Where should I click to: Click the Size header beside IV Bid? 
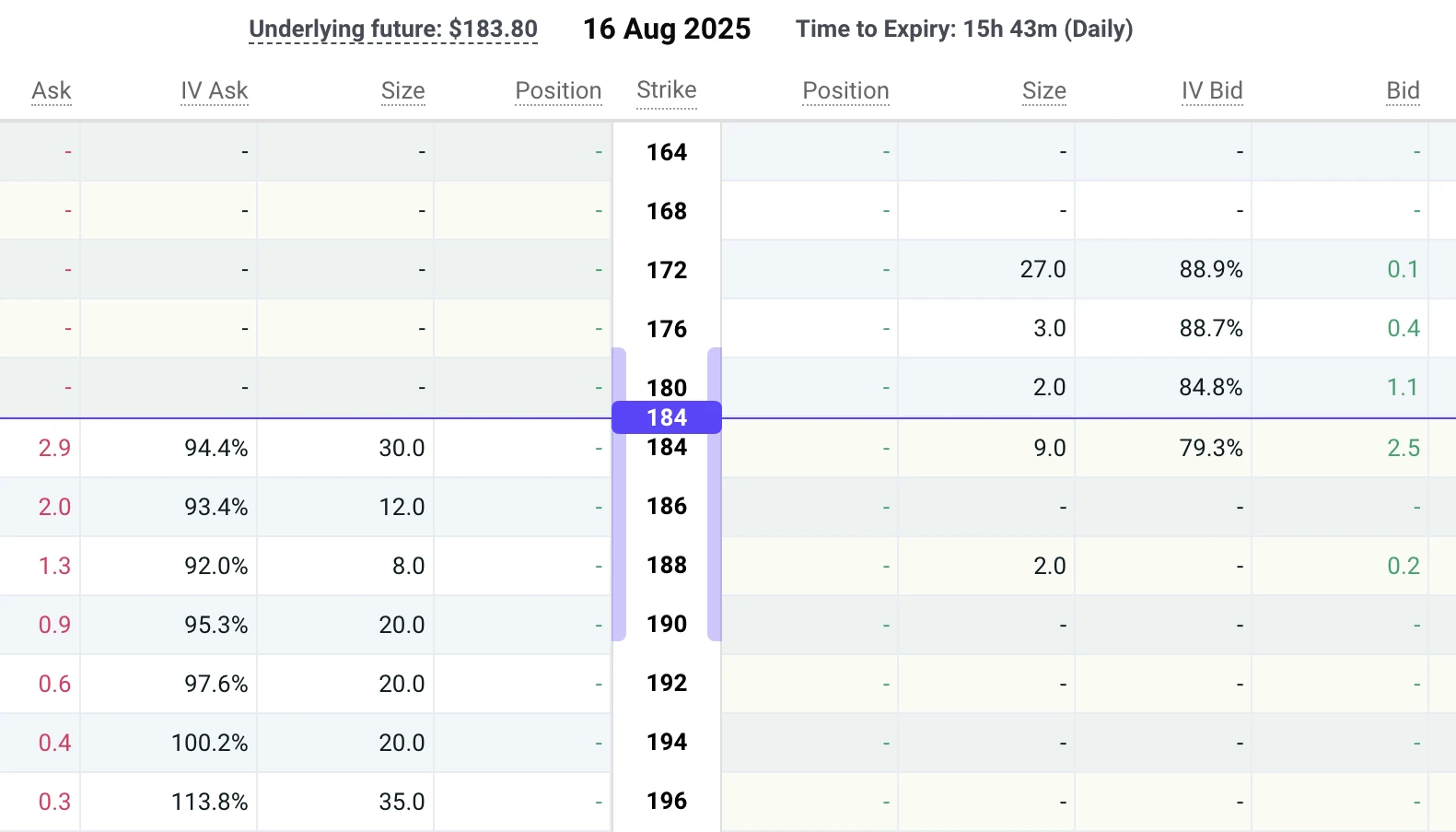pos(1044,91)
